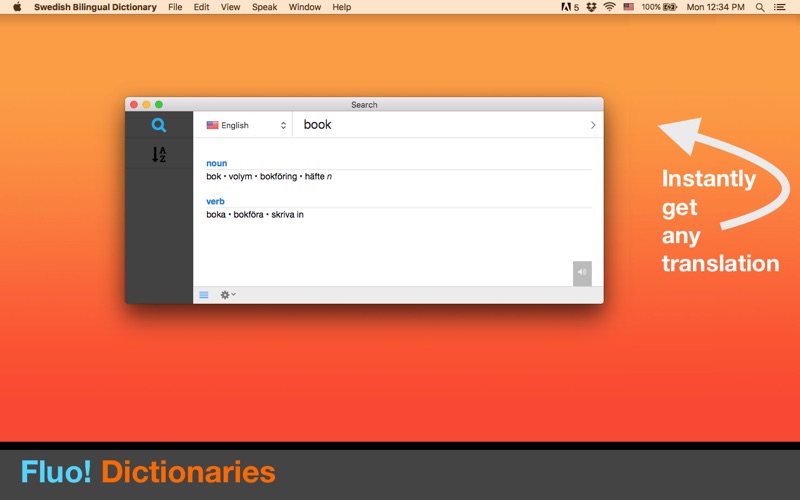The width and height of the screenshot is (800, 500).
Task: Toggle the list view icon in bottom bar
Action: click(204, 295)
